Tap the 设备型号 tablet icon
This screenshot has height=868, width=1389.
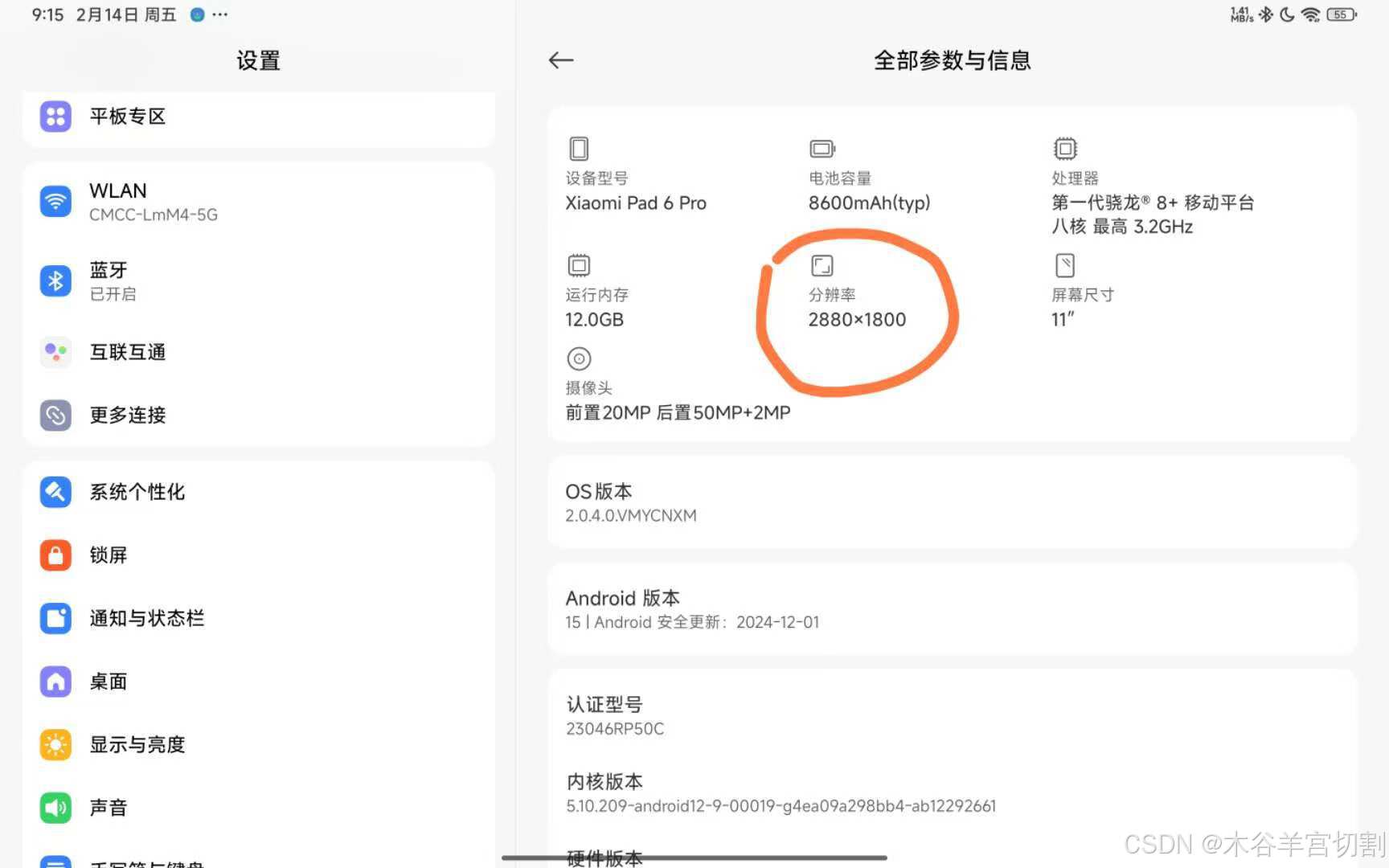pyautogui.click(x=579, y=149)
